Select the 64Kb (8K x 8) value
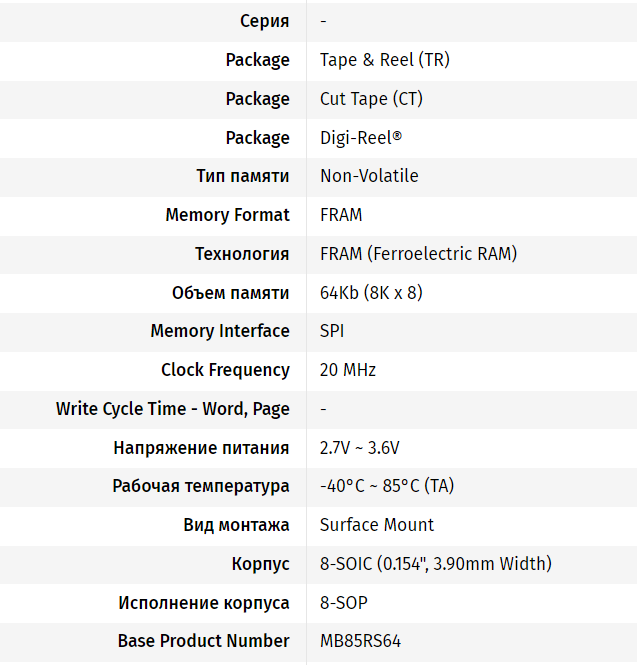 pyautogui.click(x=371, y=293)
